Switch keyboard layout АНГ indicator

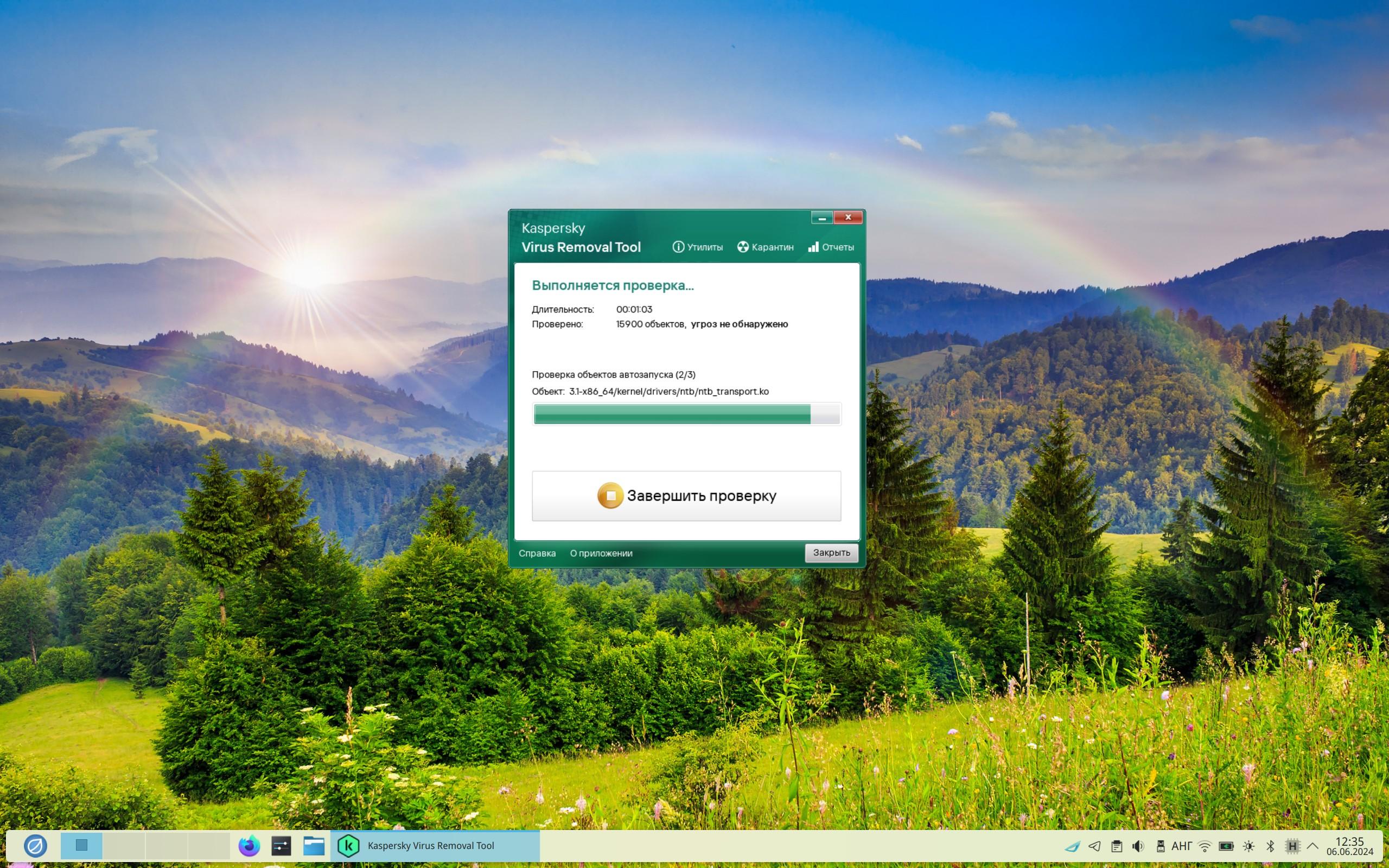(1181, 846)
